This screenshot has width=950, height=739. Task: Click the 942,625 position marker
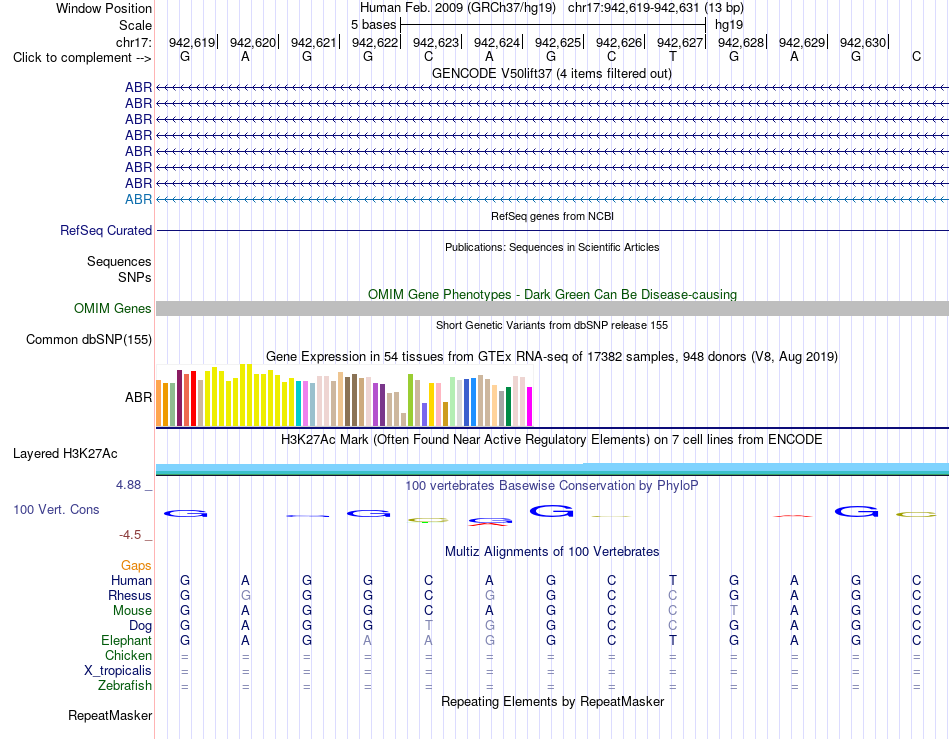[x=558, y=42]
